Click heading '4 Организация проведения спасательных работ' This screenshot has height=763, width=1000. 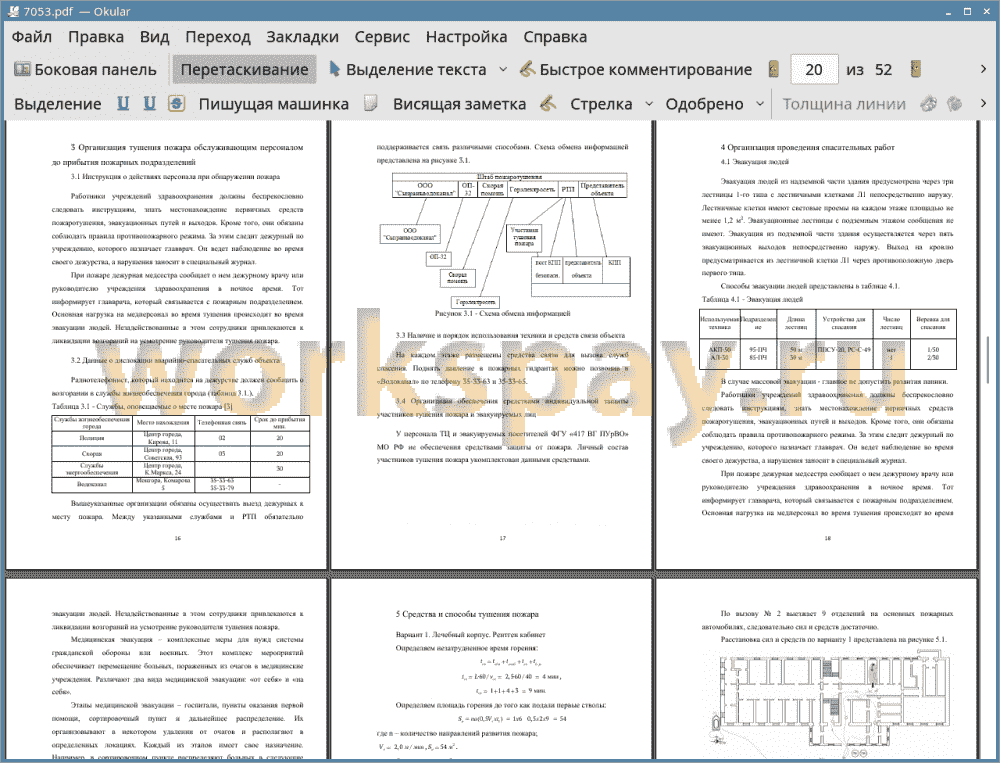(807, 147)
